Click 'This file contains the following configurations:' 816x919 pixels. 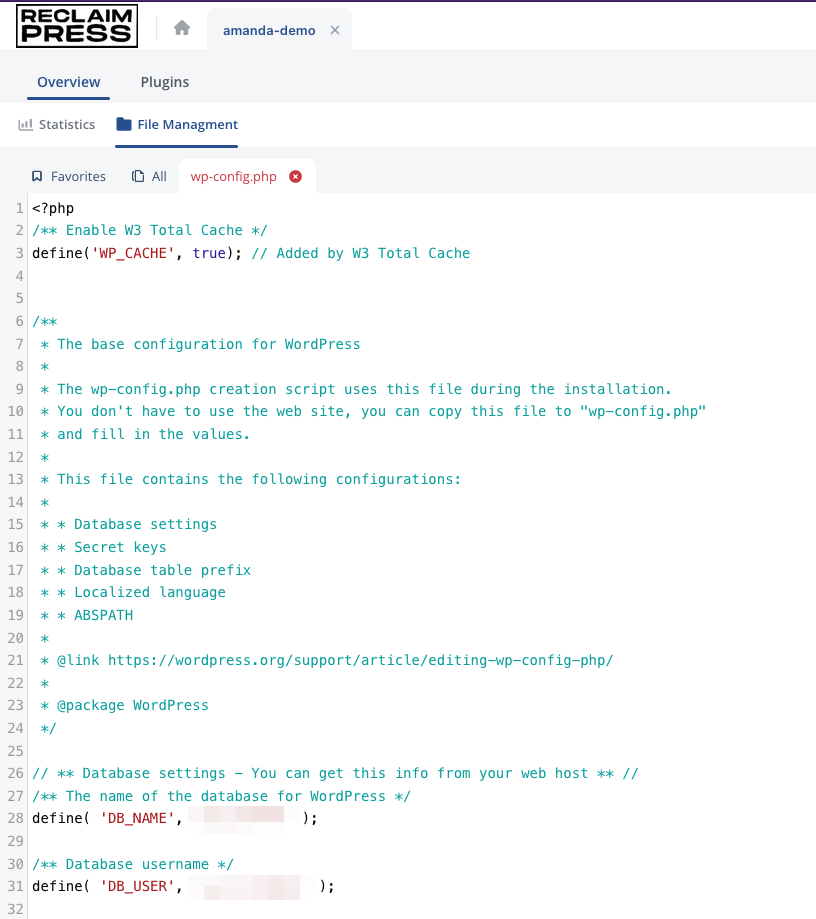250,479
